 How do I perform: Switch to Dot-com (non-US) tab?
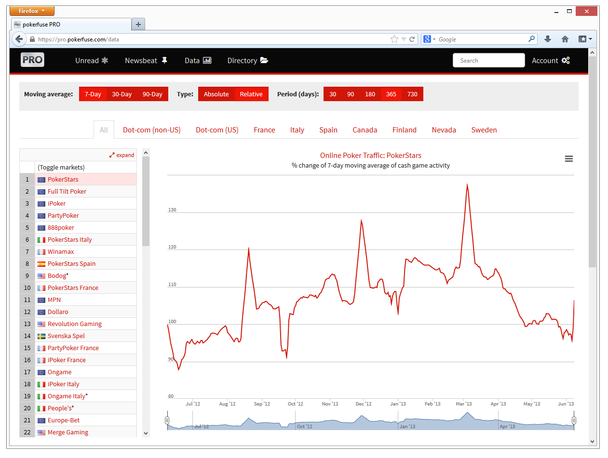click(152, 130)
